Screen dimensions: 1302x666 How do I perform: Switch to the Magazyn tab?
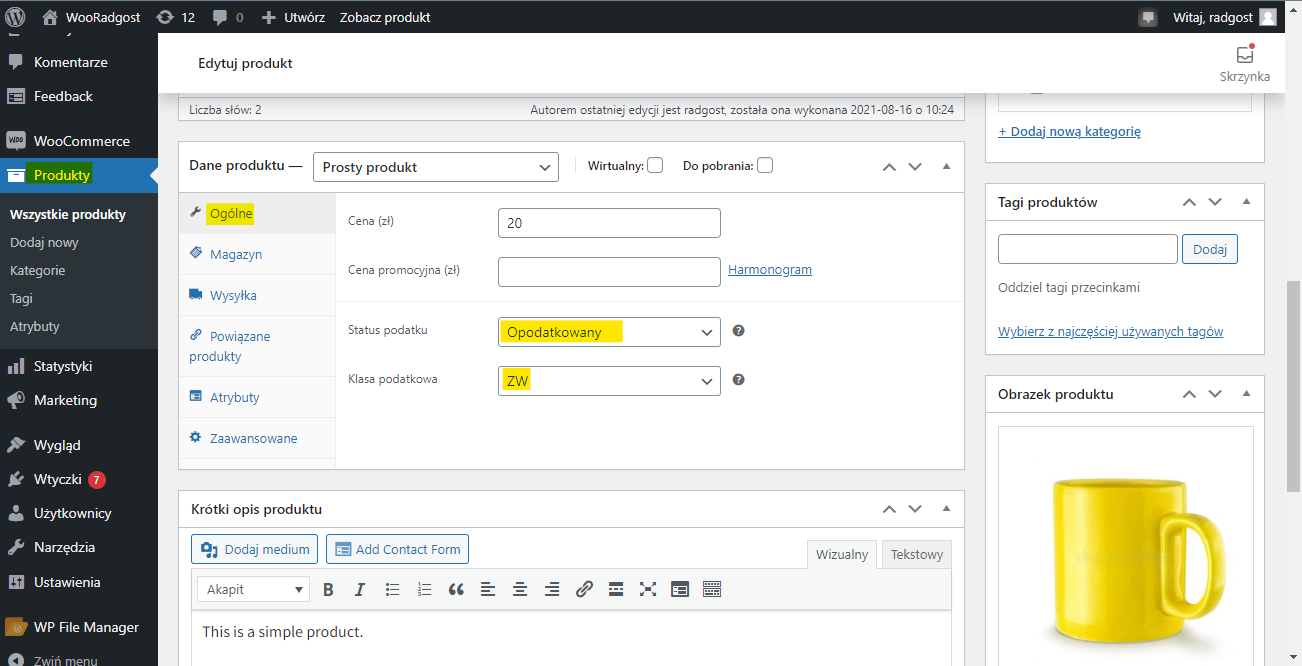point(236,255)
